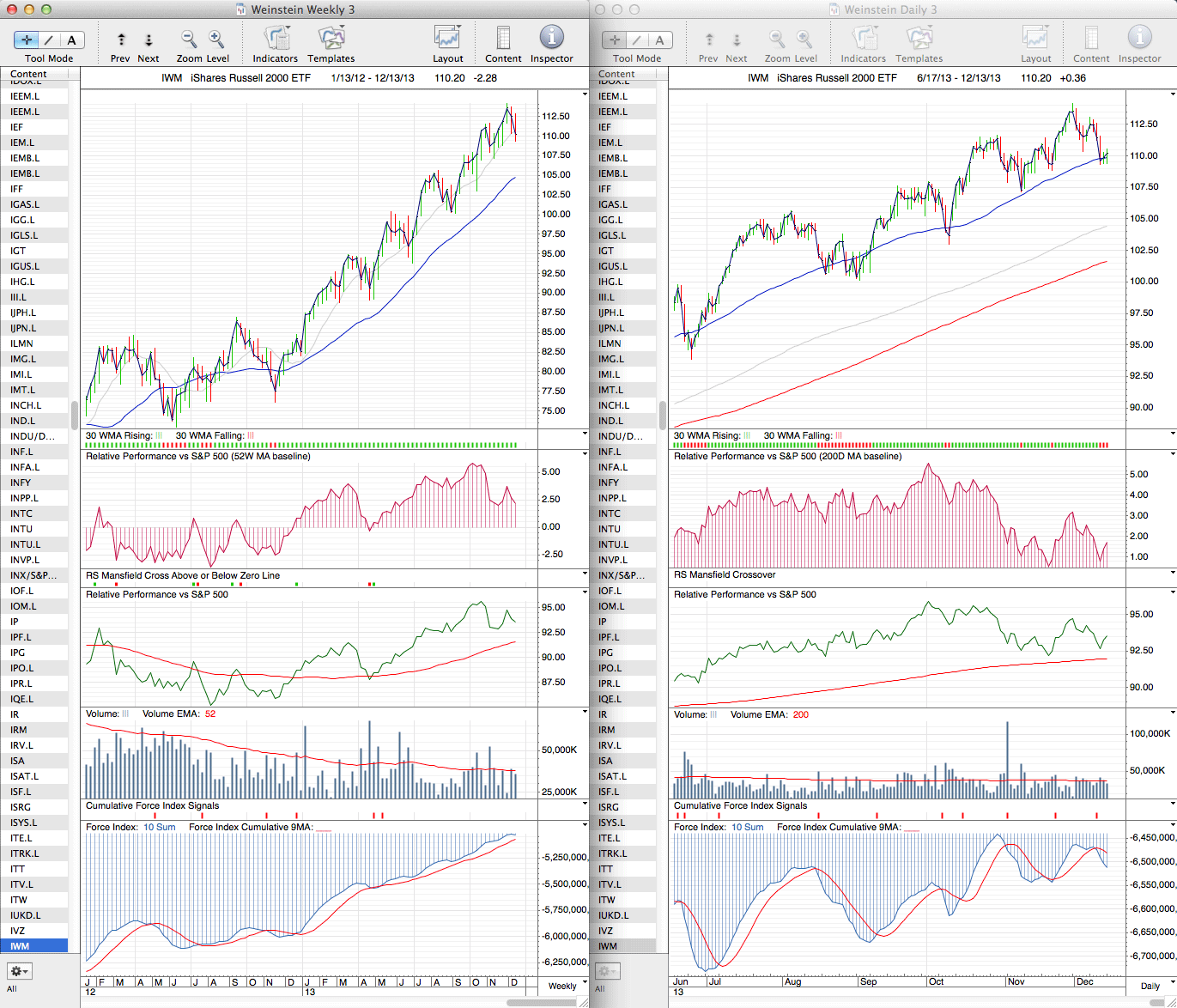The image size is (1177, 1008).
Task: Select text annotation tool mode in Weekly window
Action: click(72, 39)
